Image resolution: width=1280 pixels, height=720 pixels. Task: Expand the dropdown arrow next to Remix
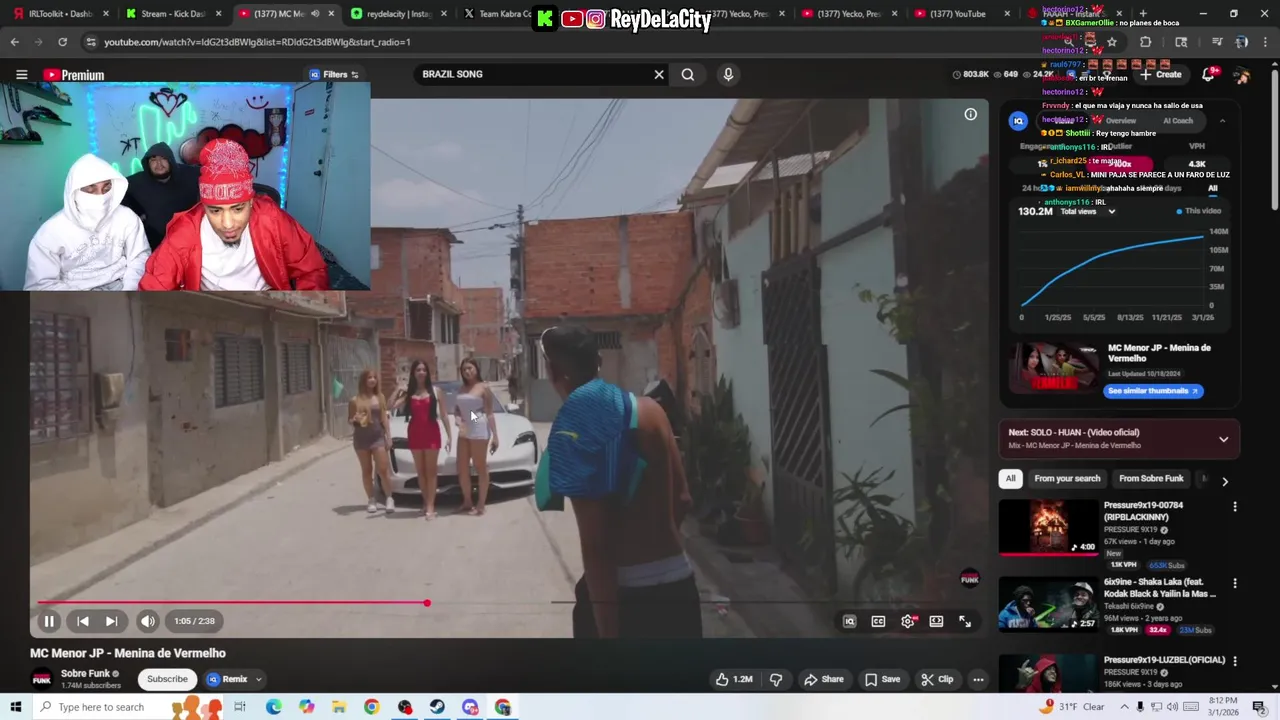click(258, 680)
